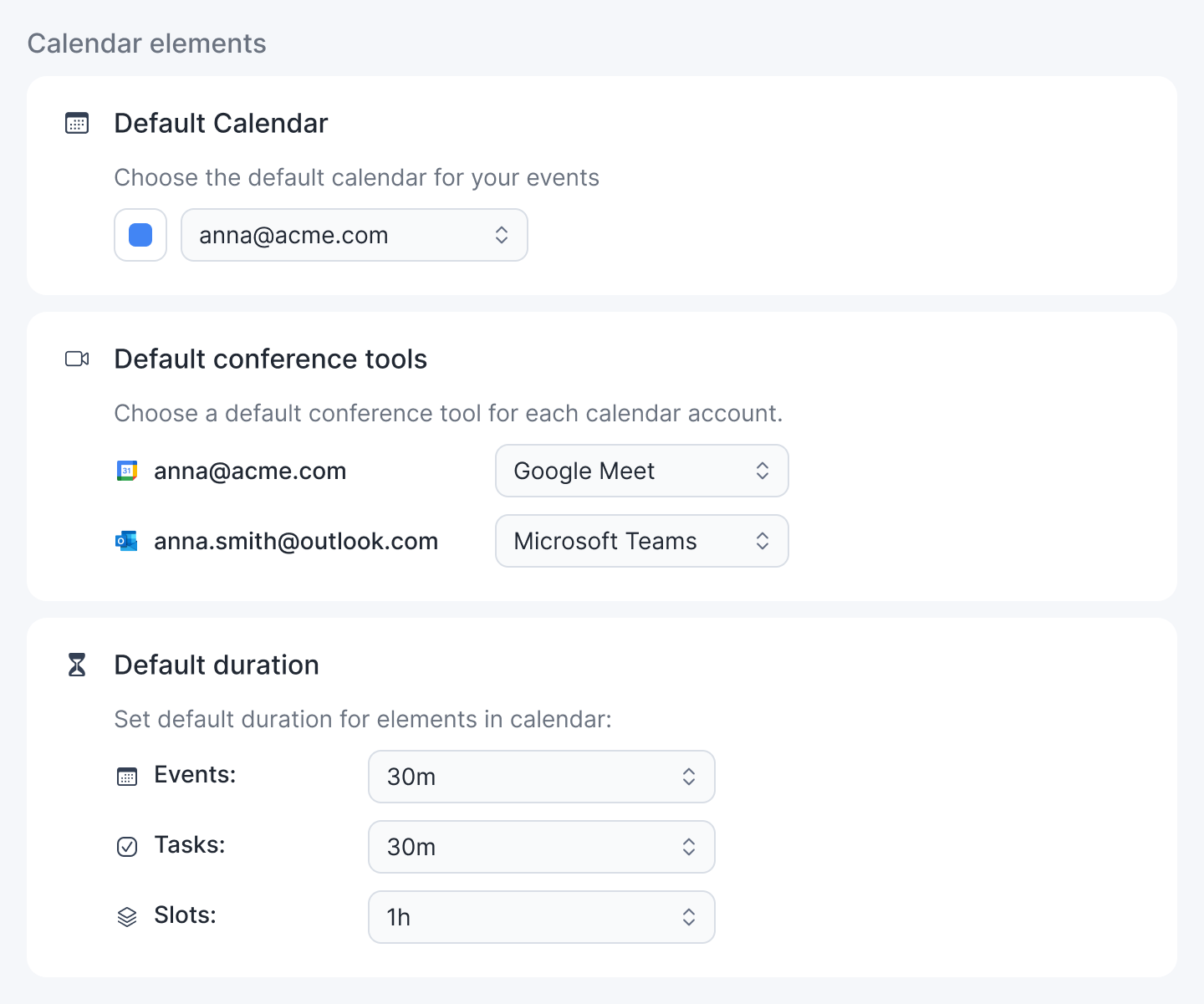Click the 'Default Calendar' title text
Viewport: 1204px width, 1004px height.
pos(221,124)
